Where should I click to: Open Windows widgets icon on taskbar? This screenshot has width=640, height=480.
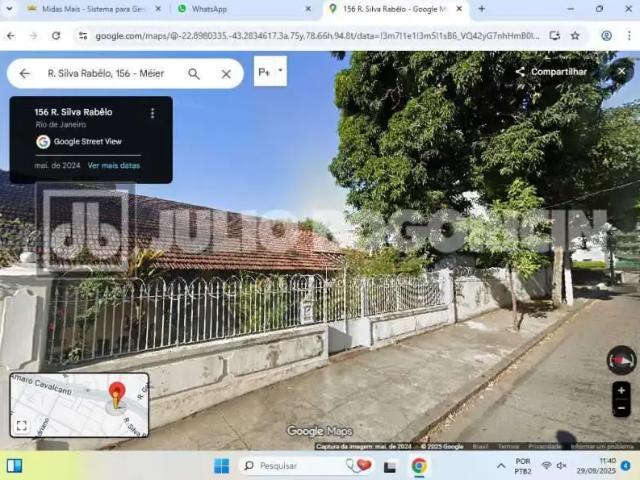point(14,466)
